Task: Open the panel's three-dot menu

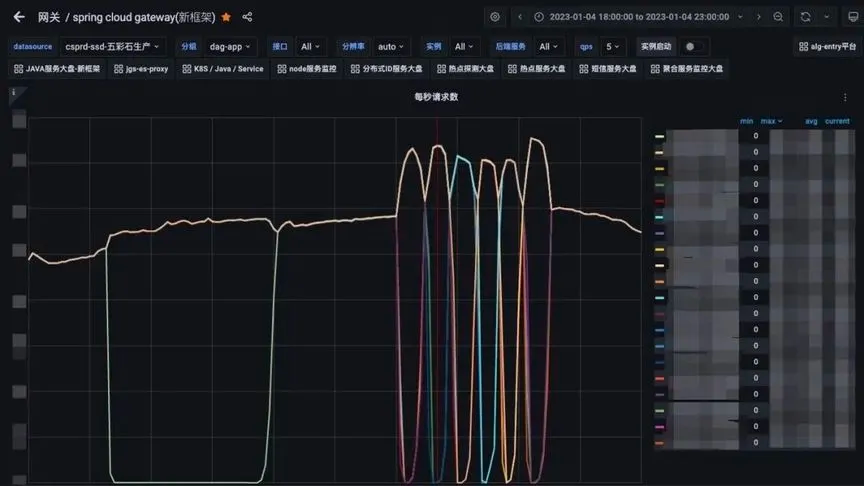Action: pyautogui.click(x=845, y=98)
